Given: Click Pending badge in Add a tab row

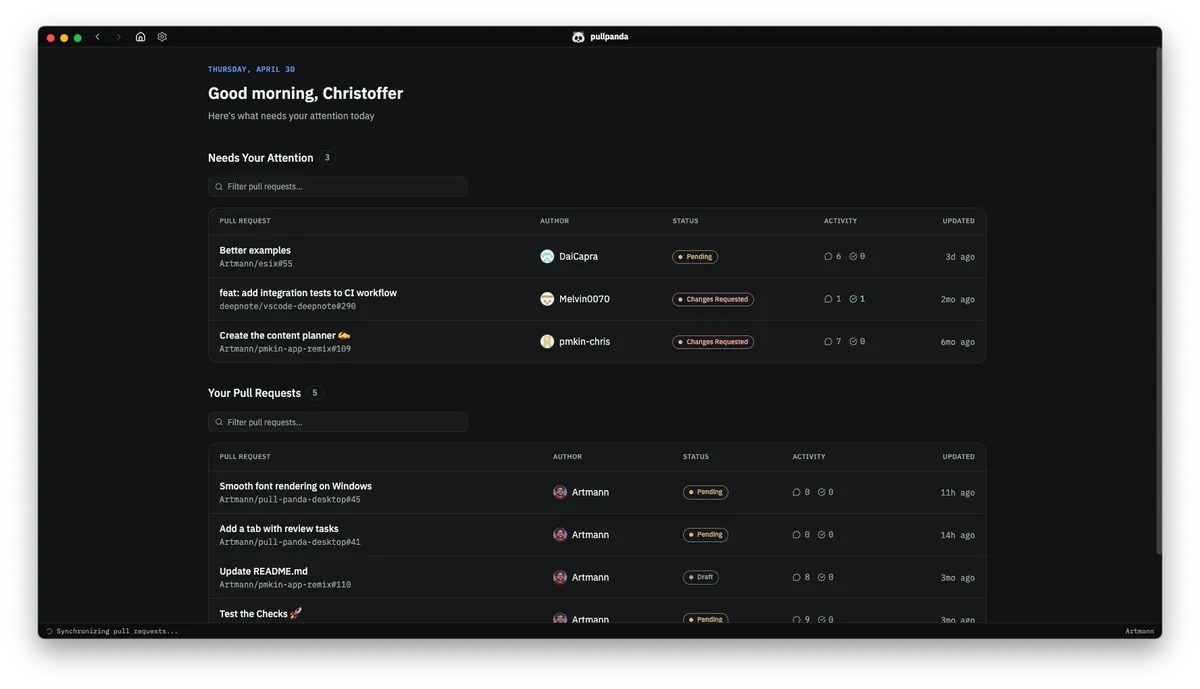Looking at the screenshot, I should 706,535.
